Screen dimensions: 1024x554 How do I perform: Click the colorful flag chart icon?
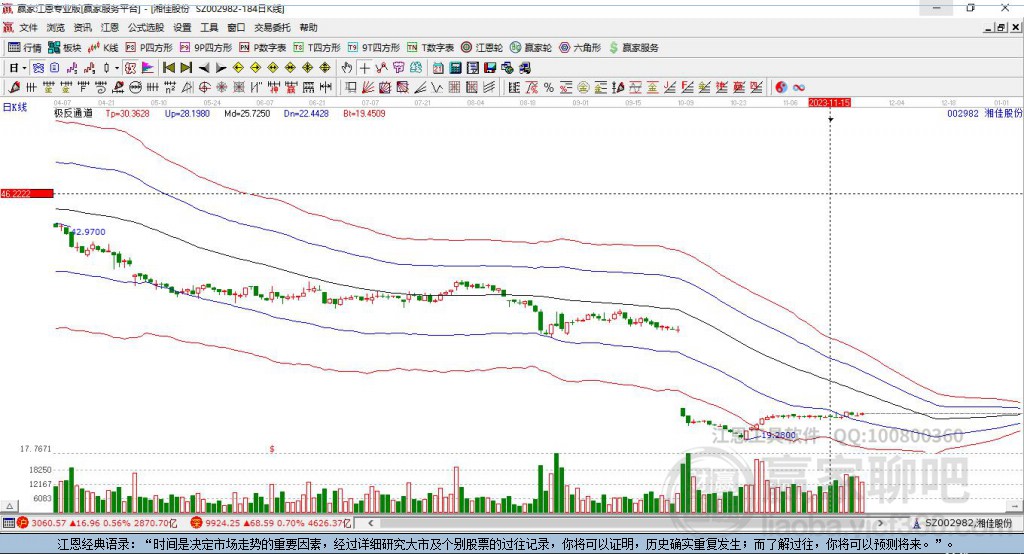148,68
